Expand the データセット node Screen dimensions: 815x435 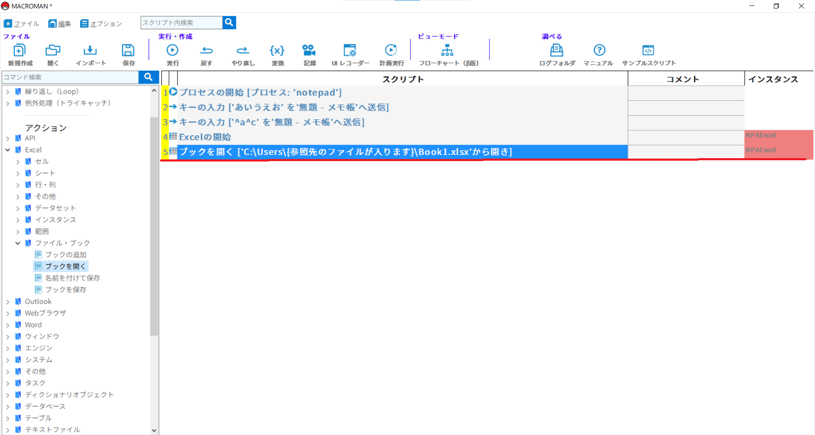coord(18,208)
